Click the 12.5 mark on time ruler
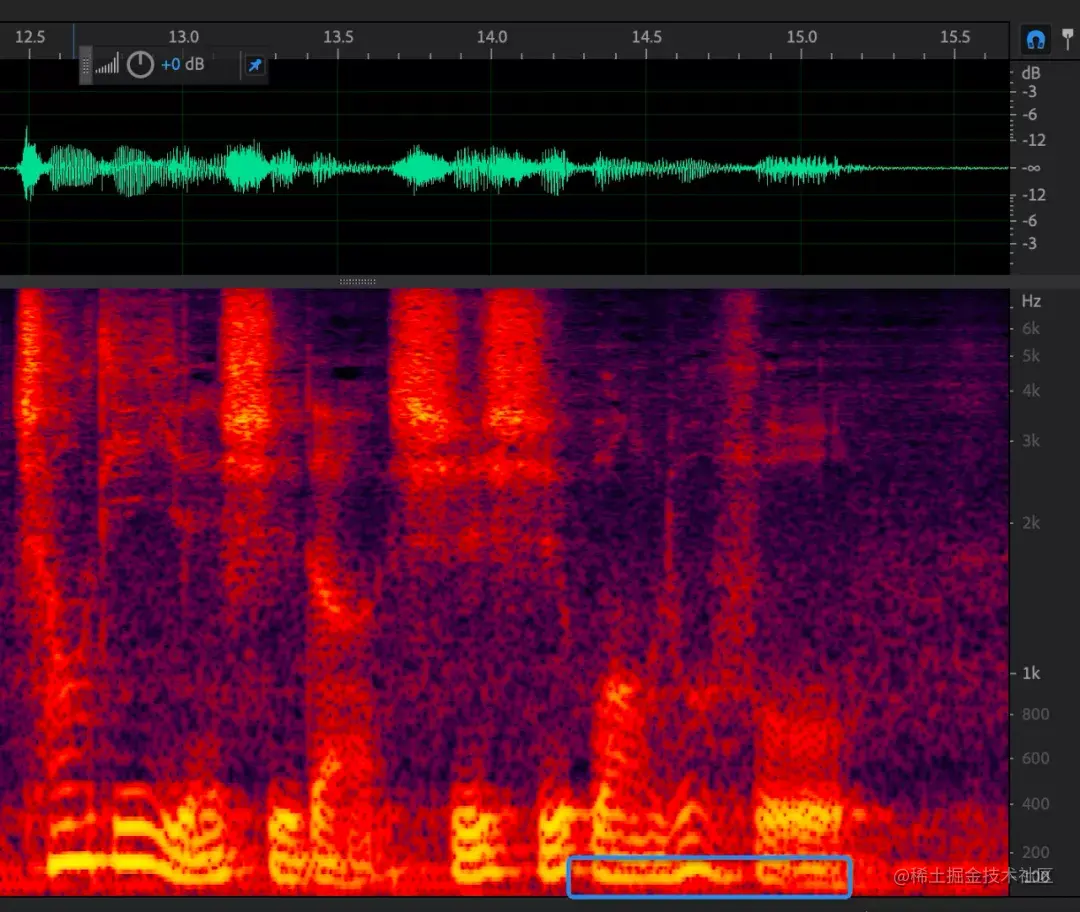1080x912 pixels. tap(30, 37)
